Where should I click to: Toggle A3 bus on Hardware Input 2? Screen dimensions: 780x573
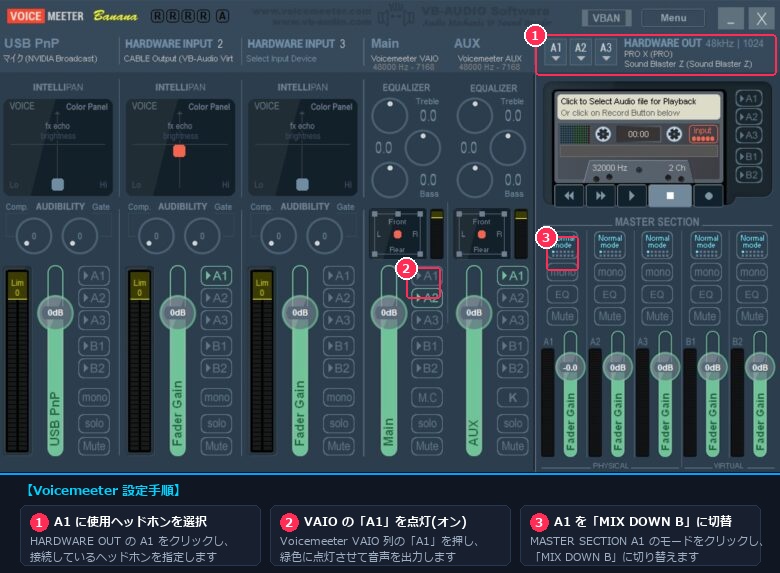(x=216, y=320)
